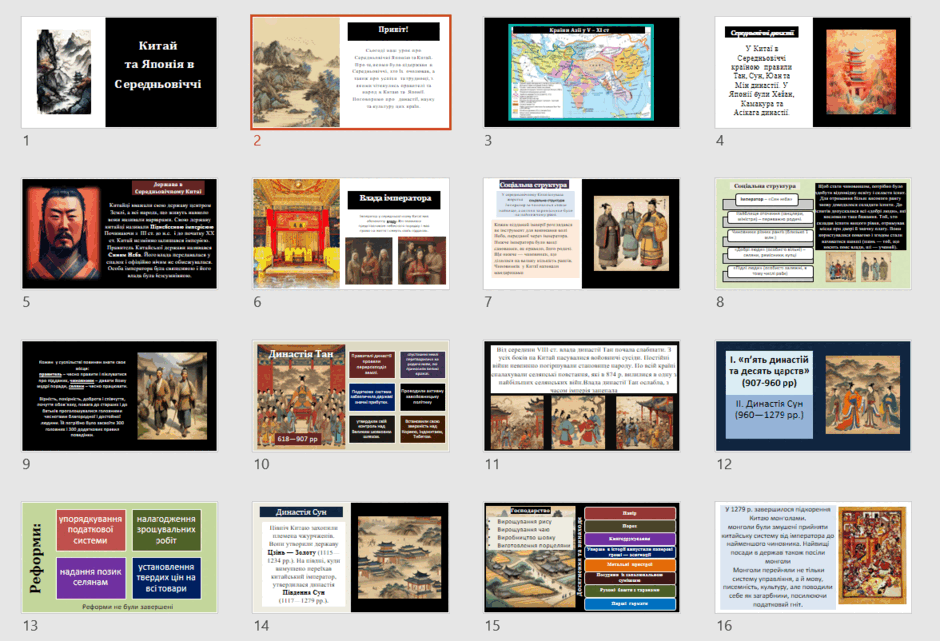Screen dimensions: 940x641
Task: Click slide 9 with two walking peasants
Action: pos(119,396)
